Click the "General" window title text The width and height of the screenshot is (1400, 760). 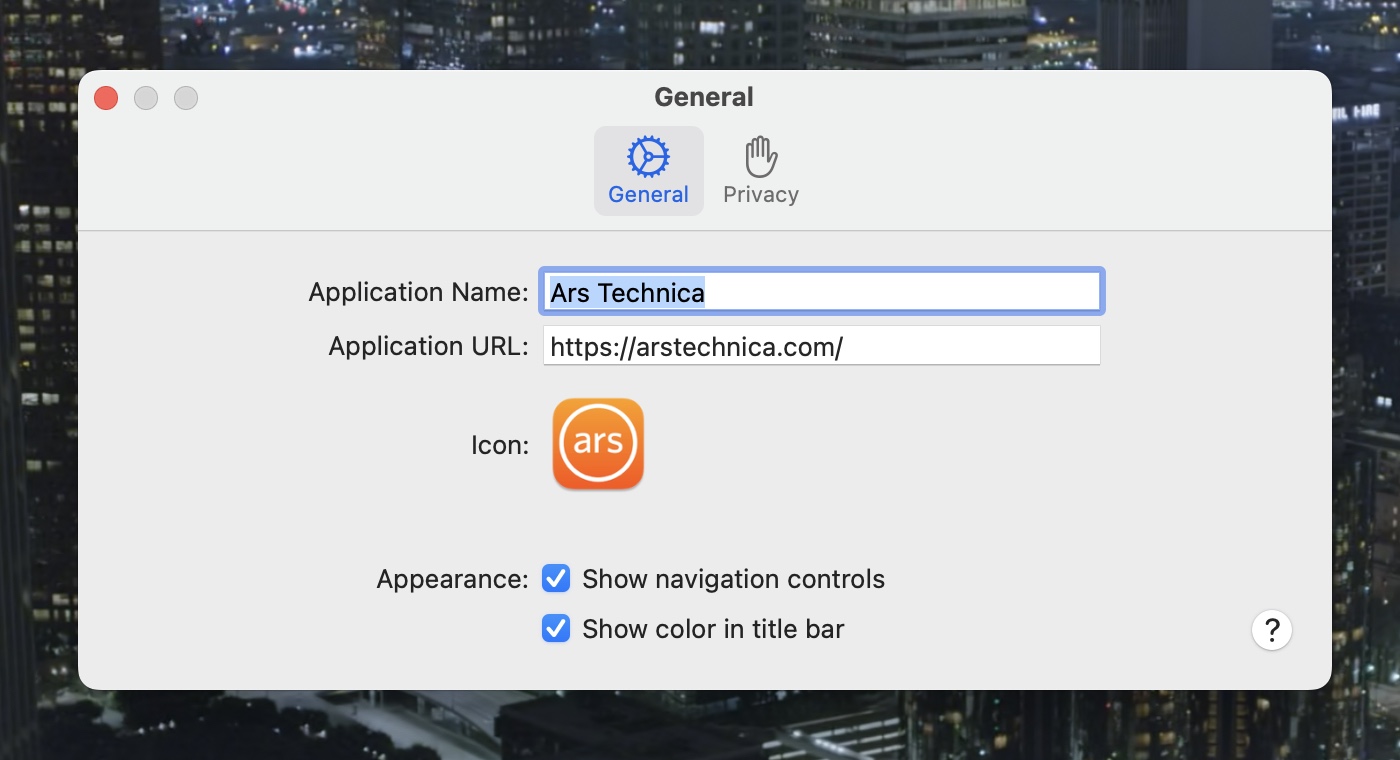click(703, 97)
